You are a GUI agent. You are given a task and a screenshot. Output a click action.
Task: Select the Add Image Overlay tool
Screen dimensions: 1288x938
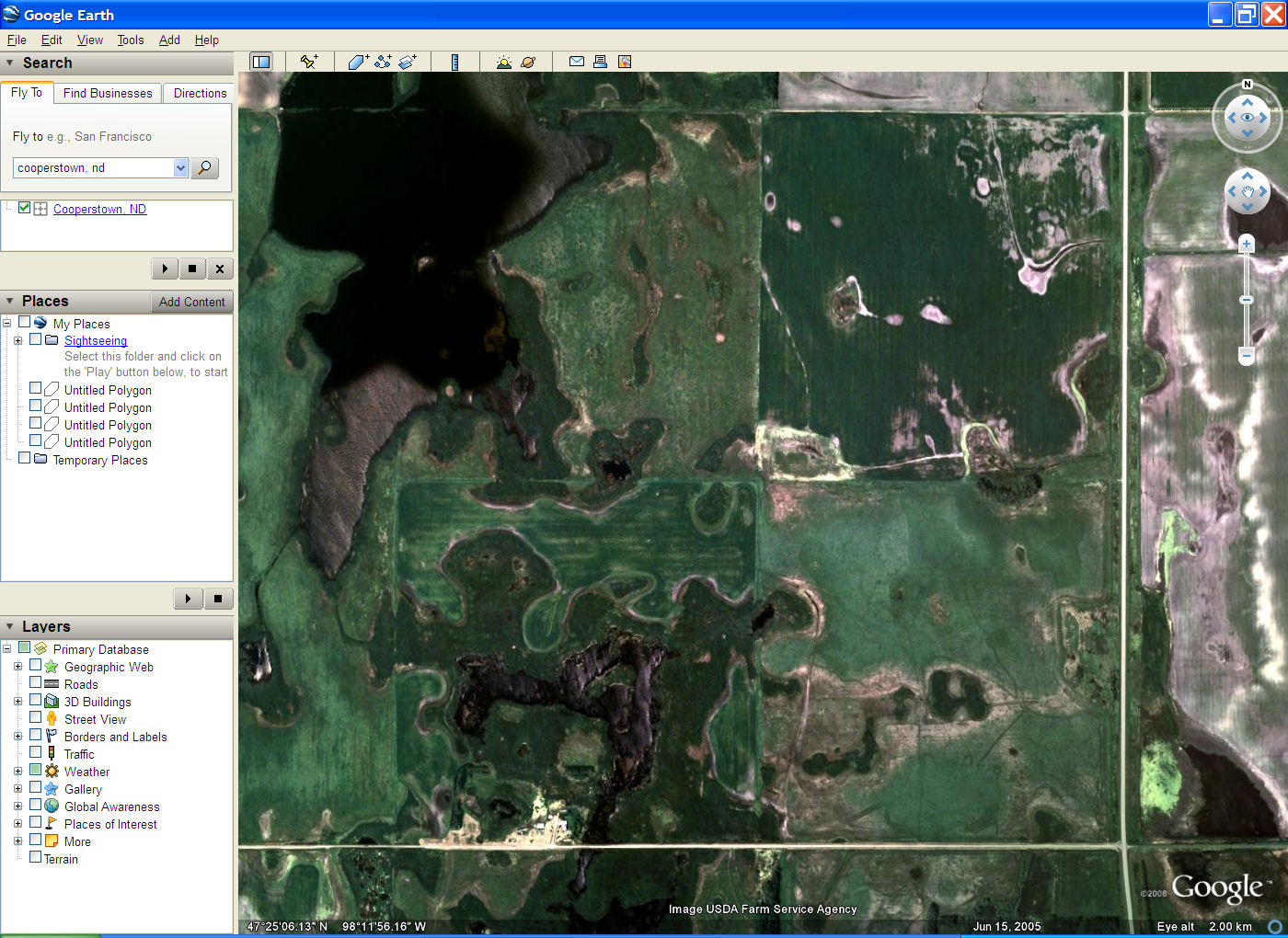point(408,62)
